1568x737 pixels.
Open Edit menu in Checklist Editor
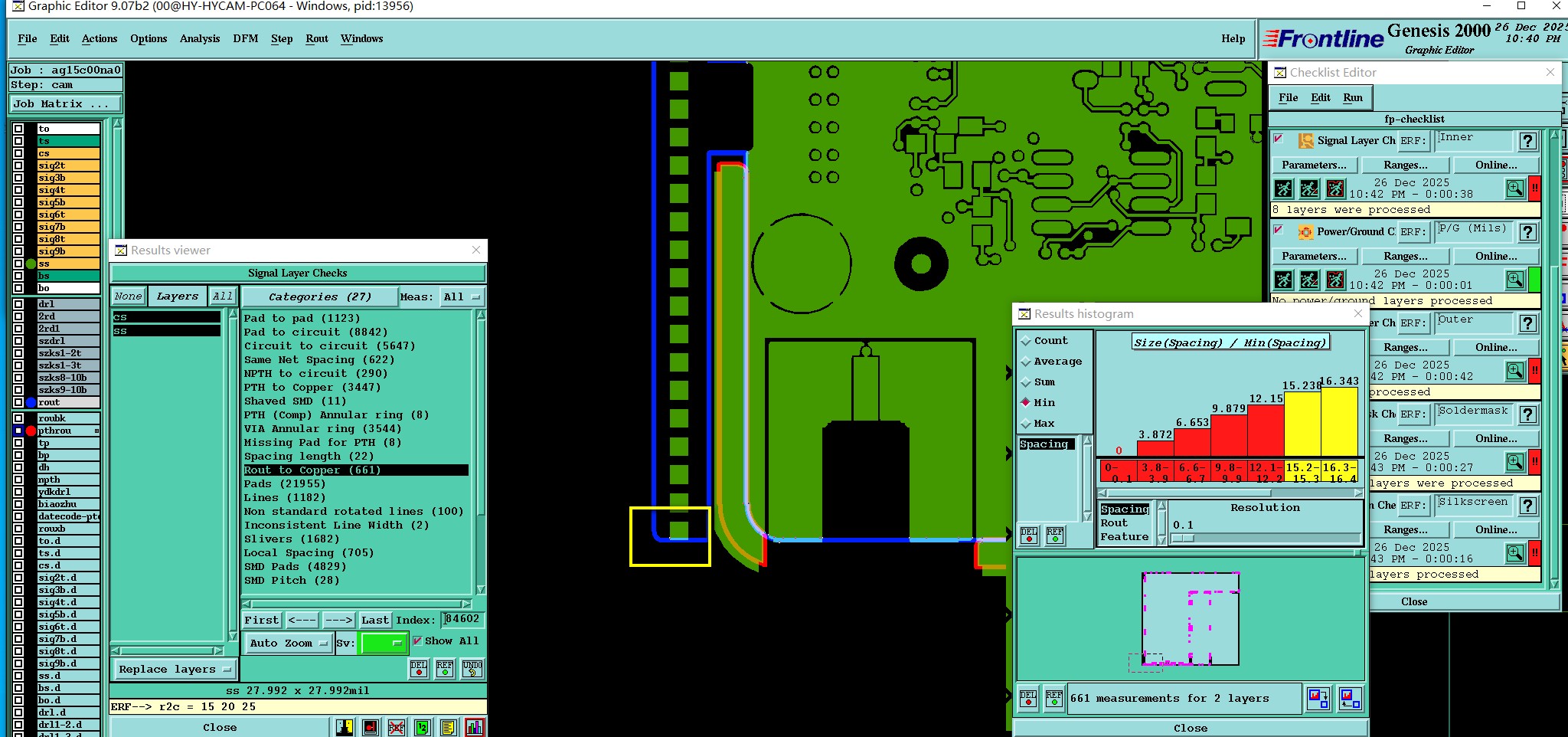1321,97
